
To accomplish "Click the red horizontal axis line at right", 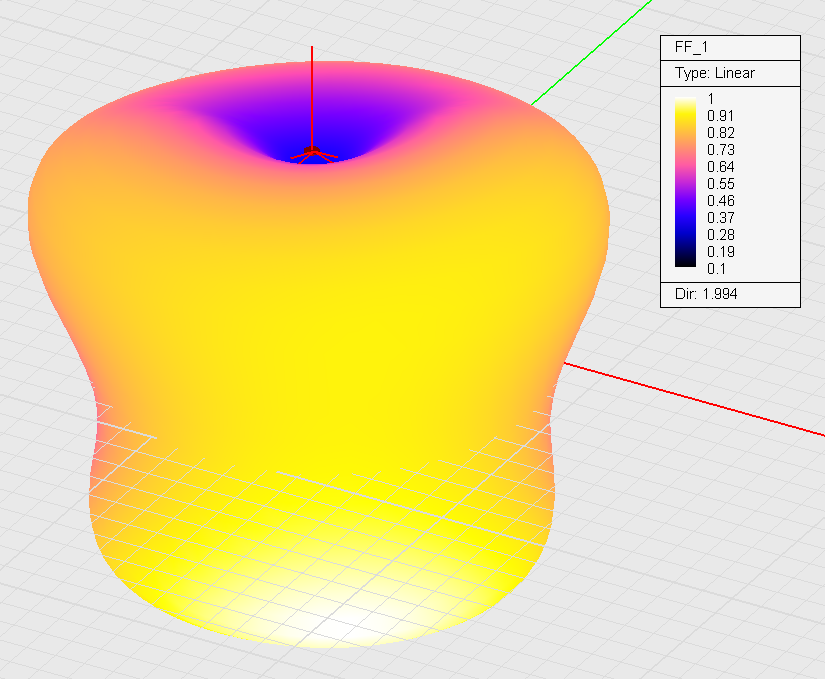I will [700, 402].
